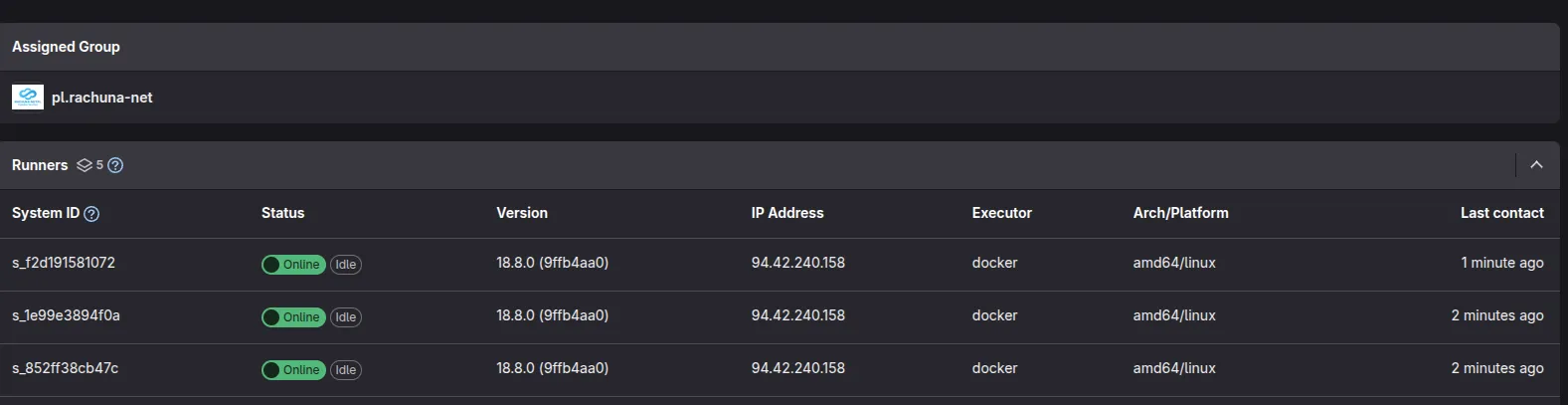This screenshot has width=1568, height=405.
Task: Click the System ID help icon
Action: (x=91, y=213)
